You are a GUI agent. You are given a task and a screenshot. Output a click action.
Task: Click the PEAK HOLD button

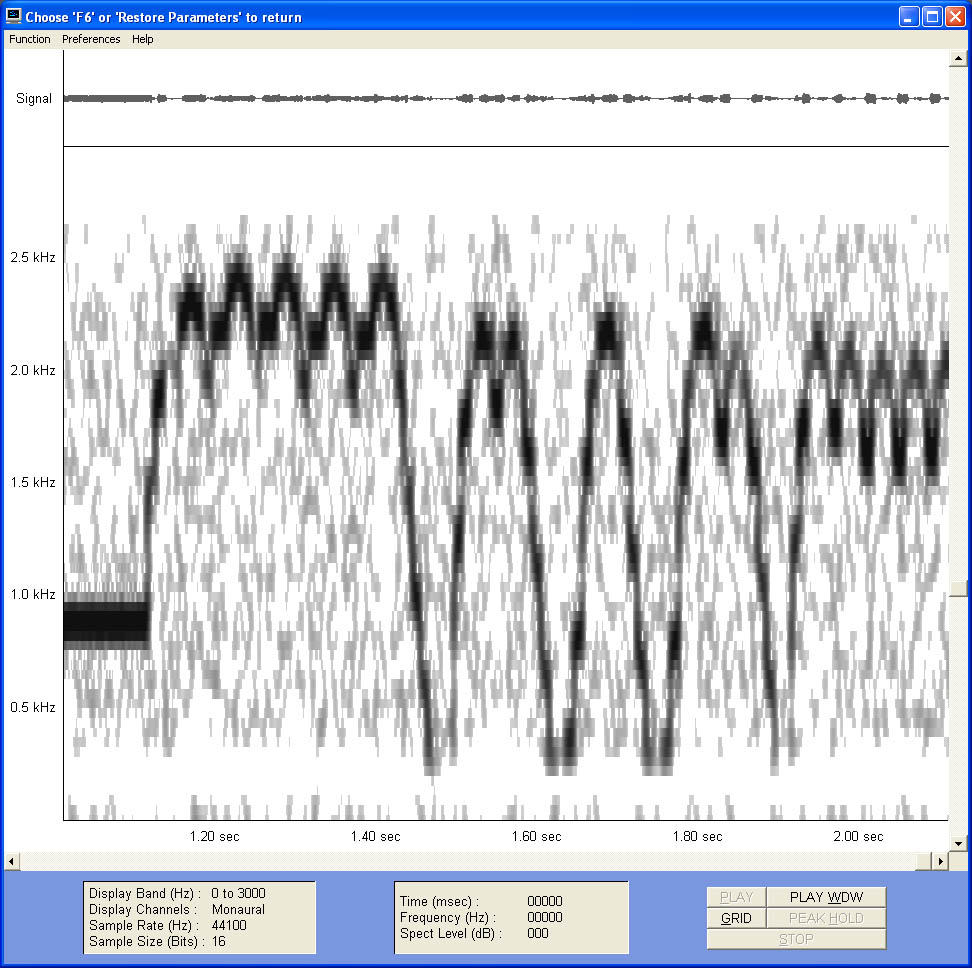[x=826, y=918]
